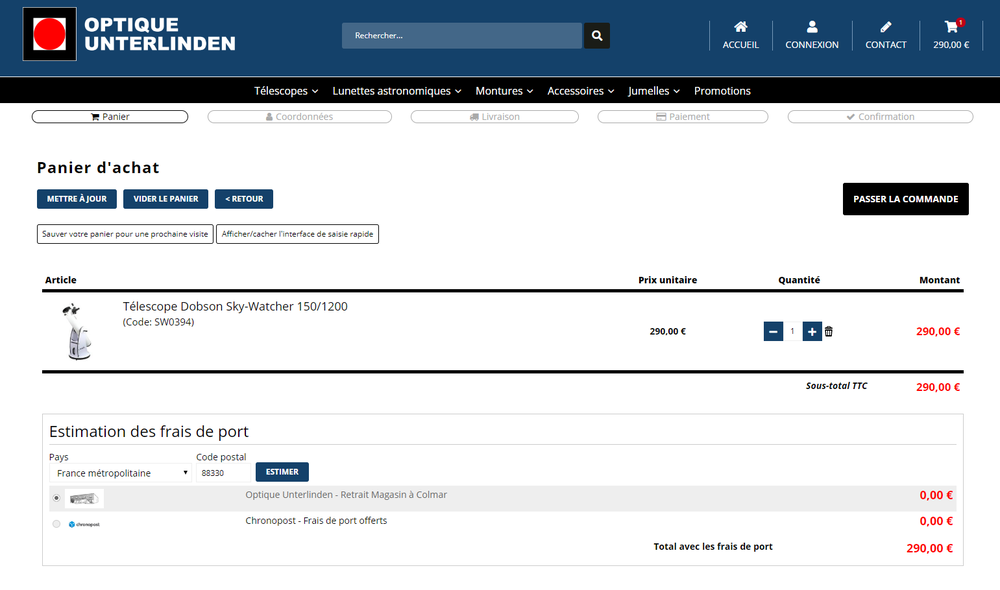
Task: Click the quantity input field
Action: click(793, 332)
